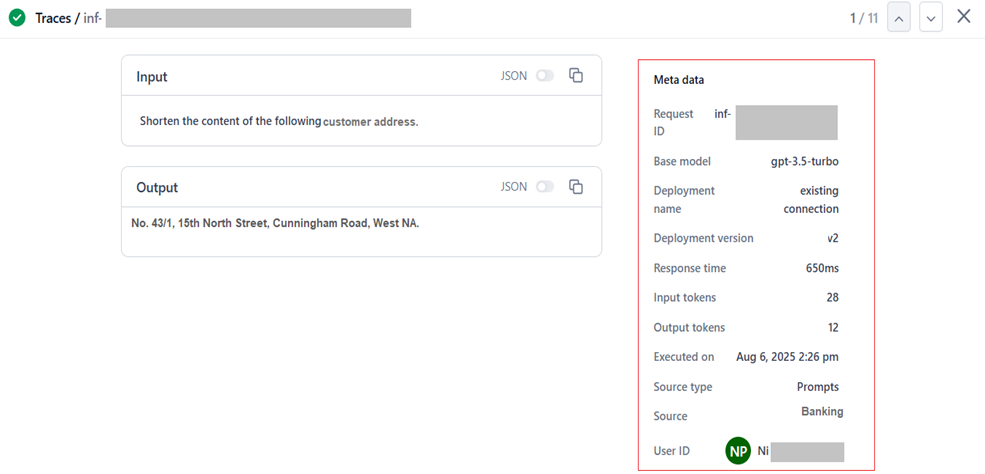Click the Meta data heading
Screen dimensions: 985x474
tap(680, 80)
